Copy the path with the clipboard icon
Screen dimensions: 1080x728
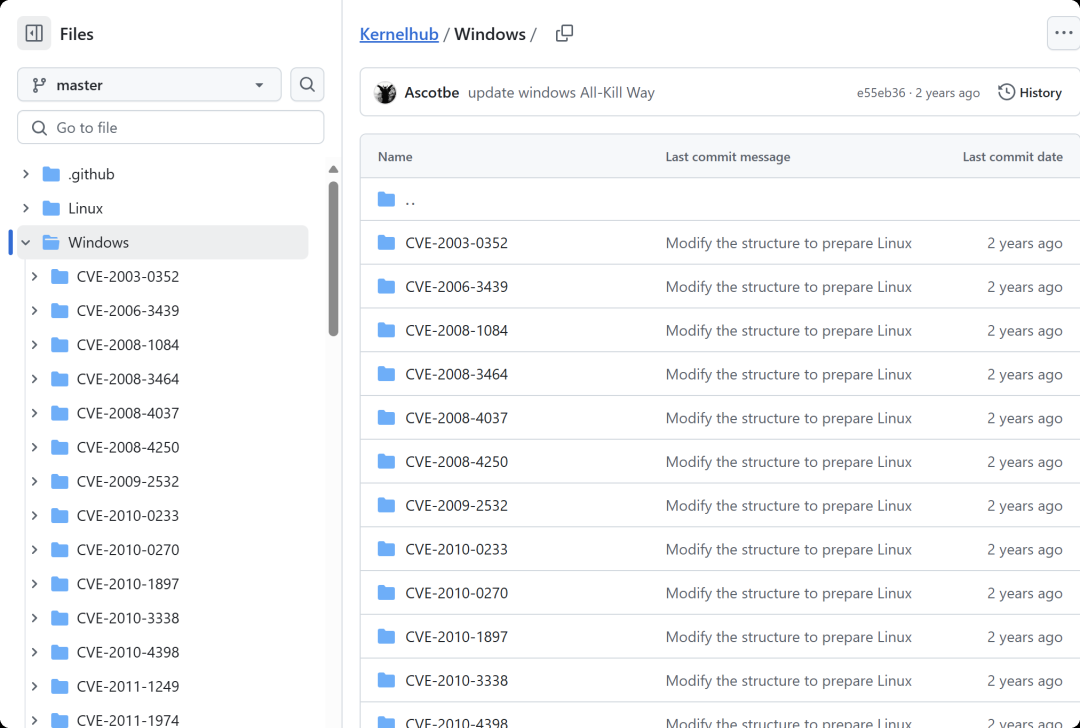tap(564, 34)
